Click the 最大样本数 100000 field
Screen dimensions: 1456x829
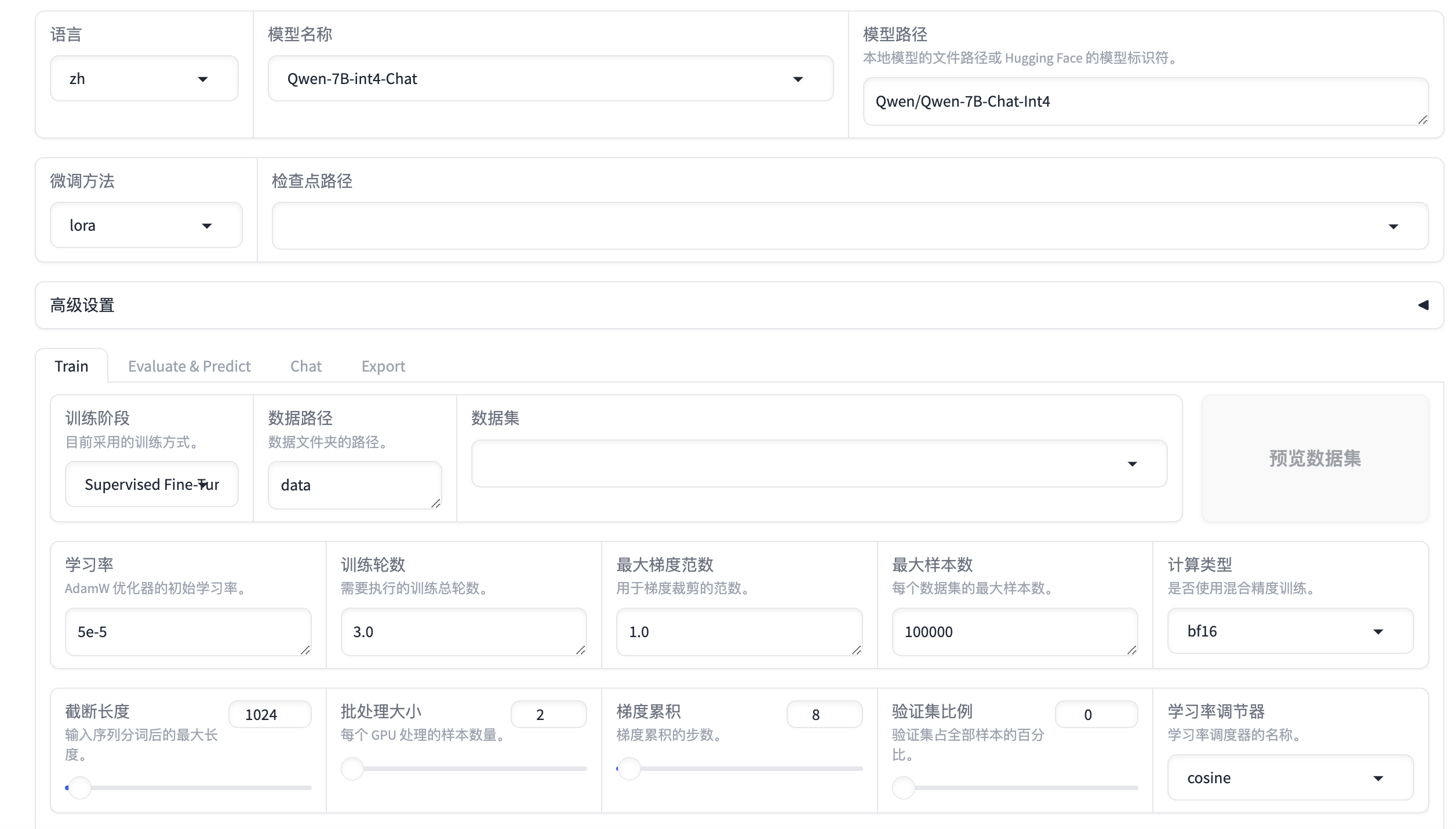1014,632
